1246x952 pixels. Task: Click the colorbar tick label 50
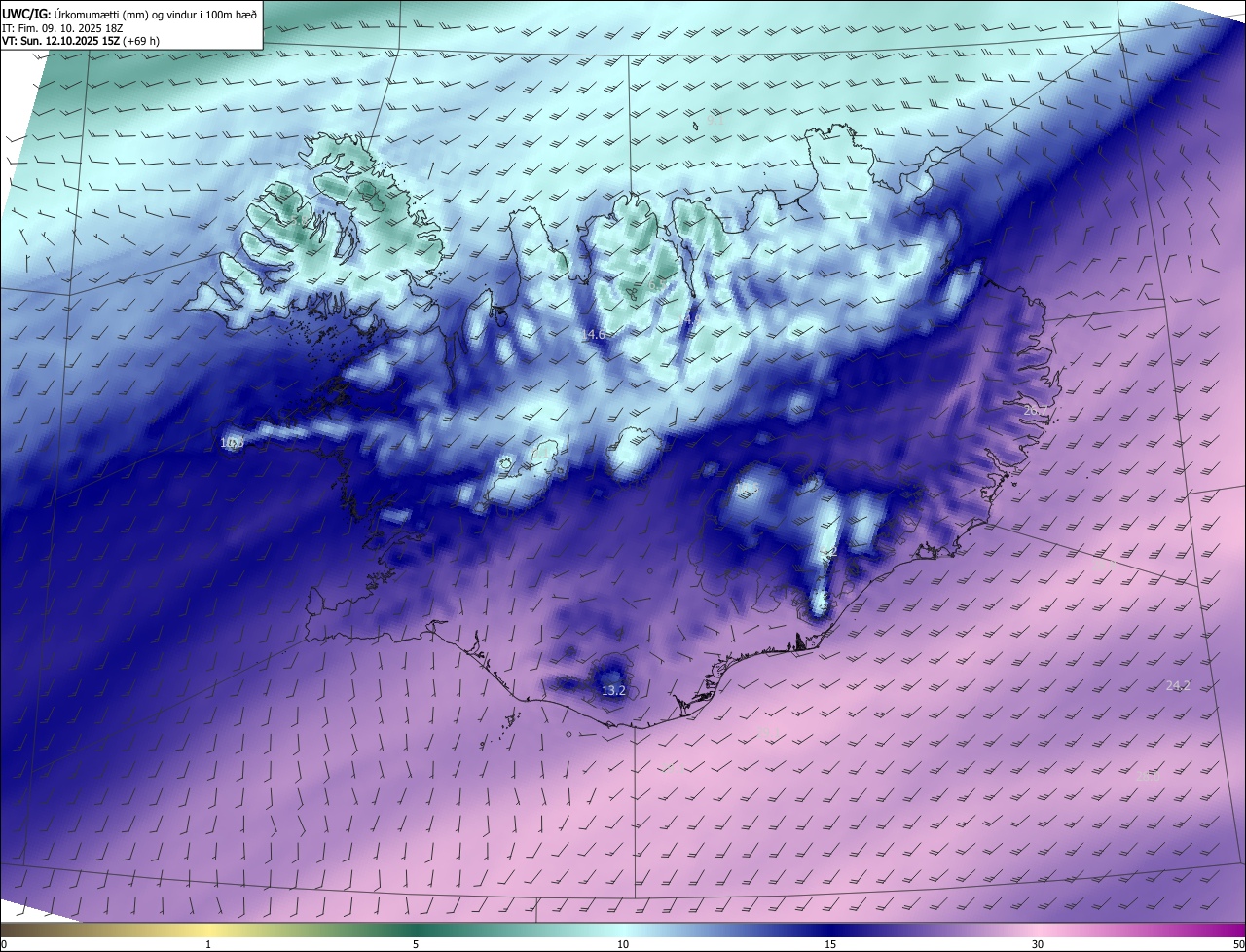(x=1238, y=944)
